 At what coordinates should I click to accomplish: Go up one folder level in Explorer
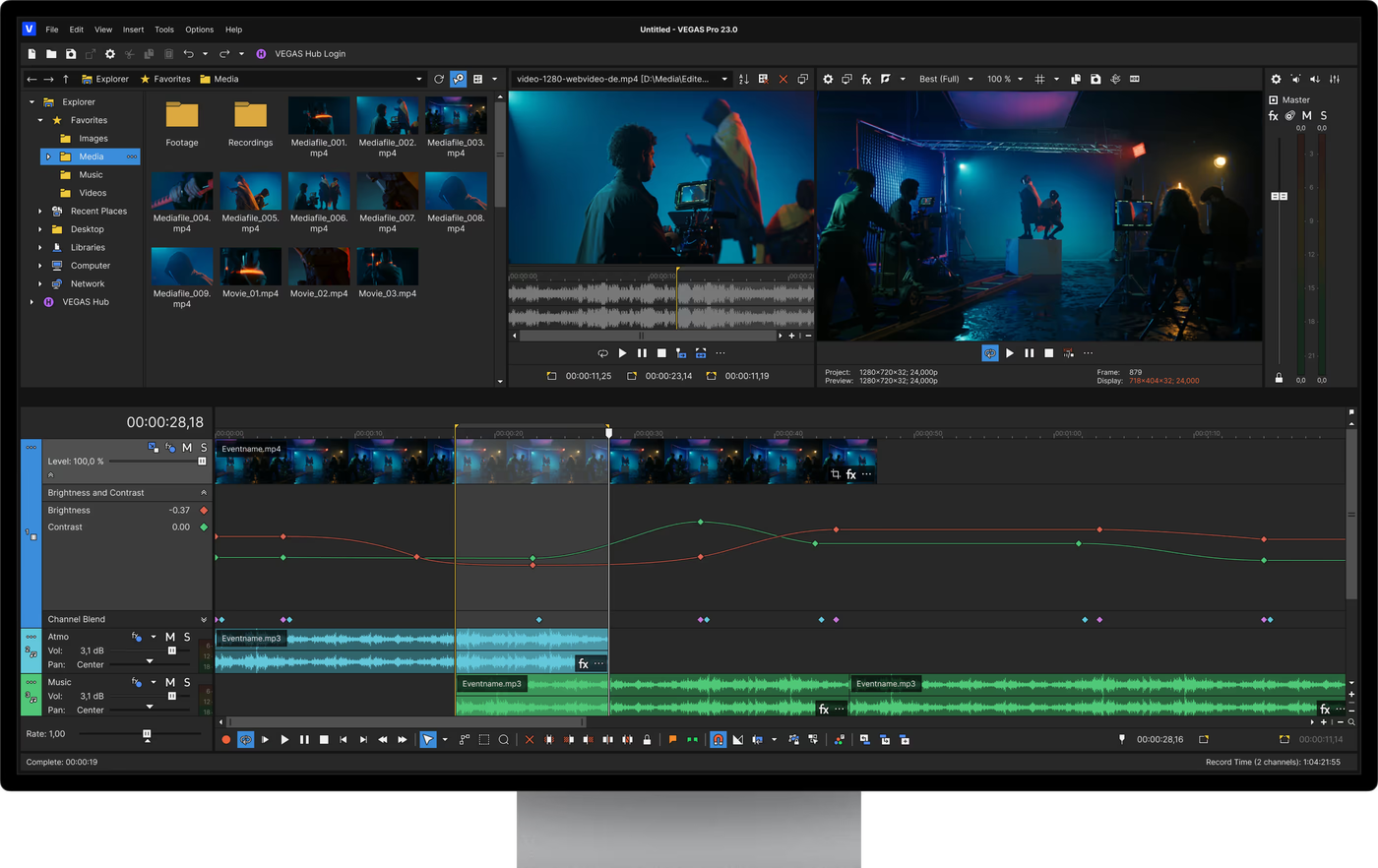click(66, 79)
